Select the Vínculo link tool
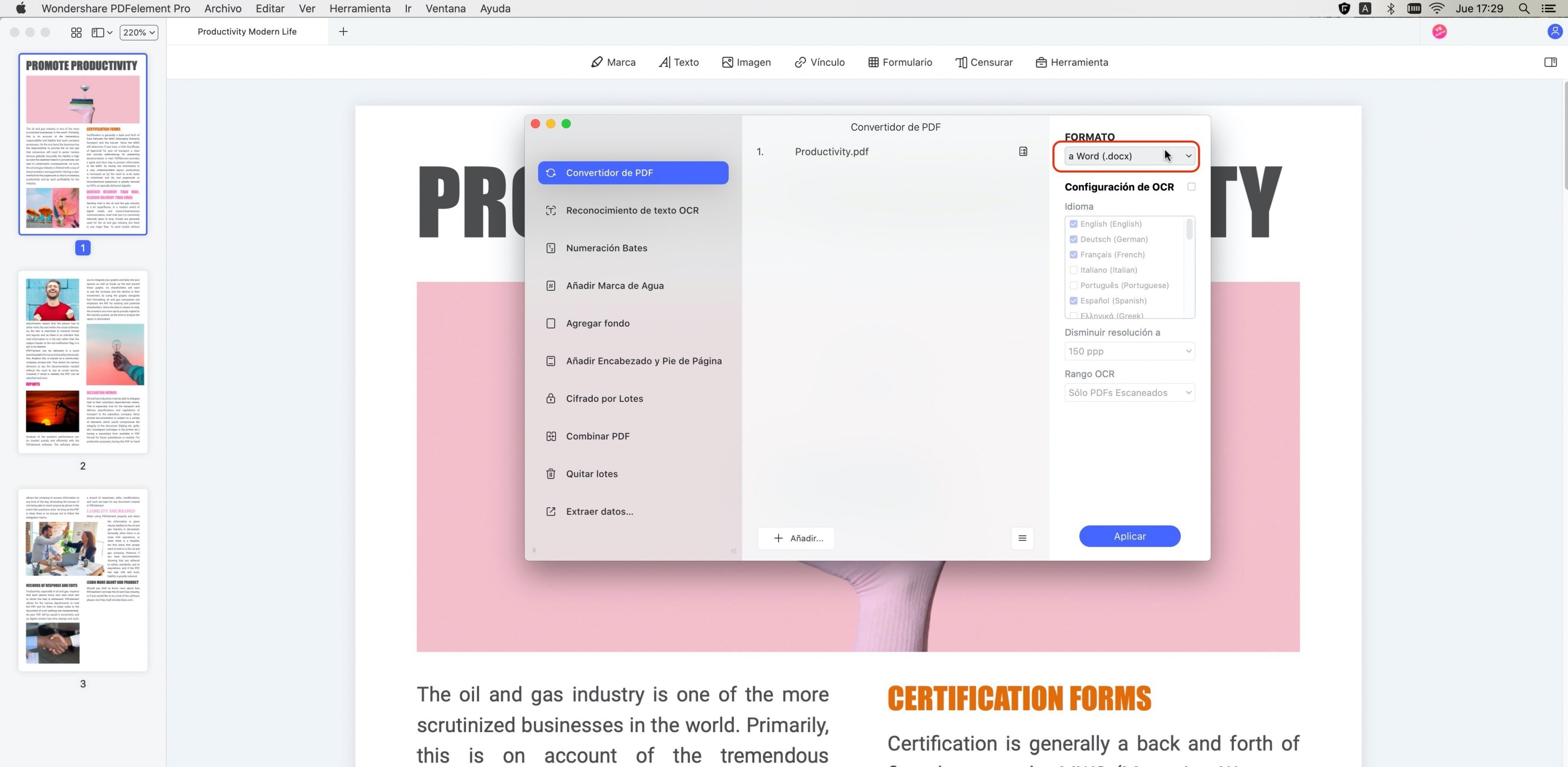The image size is (1568, 767). [x=819, y=61]
